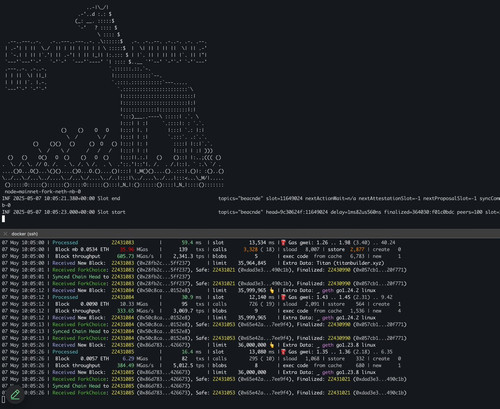Click the orange '3,328' calls value
Screen dimensions: 500x409
point(251,249)
